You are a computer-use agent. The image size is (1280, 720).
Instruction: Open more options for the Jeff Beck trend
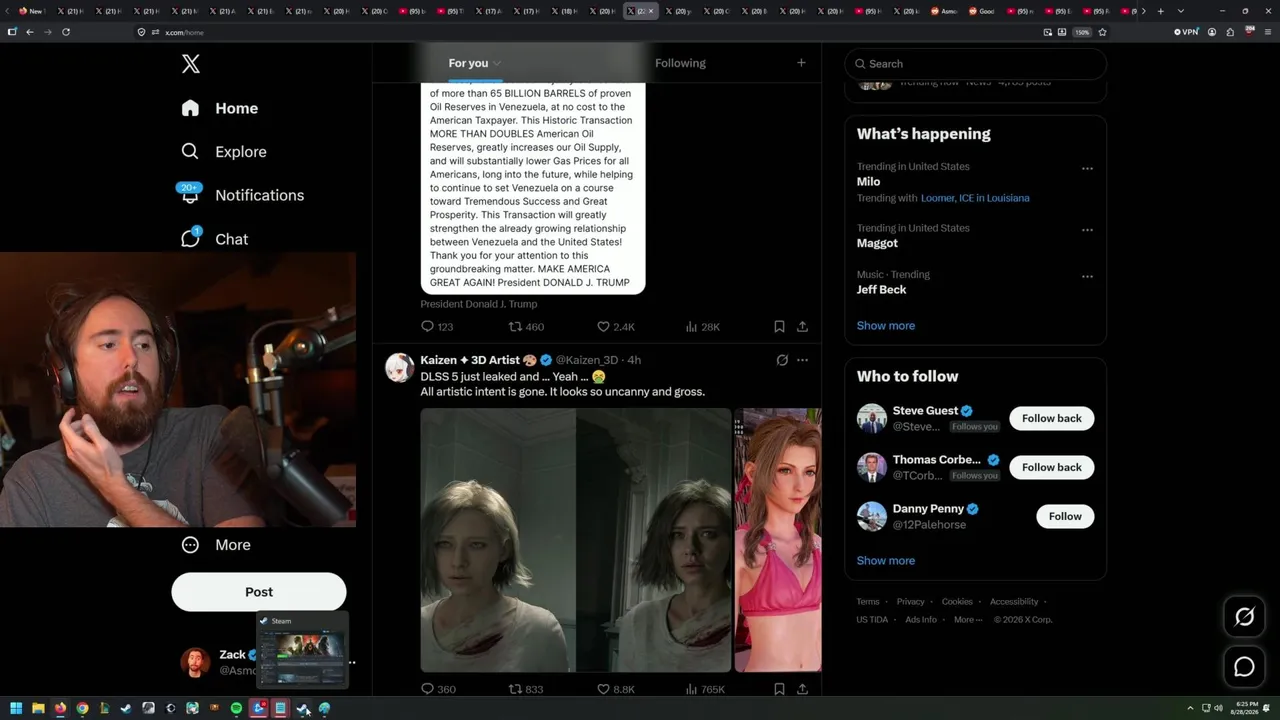click(1087, 276)
